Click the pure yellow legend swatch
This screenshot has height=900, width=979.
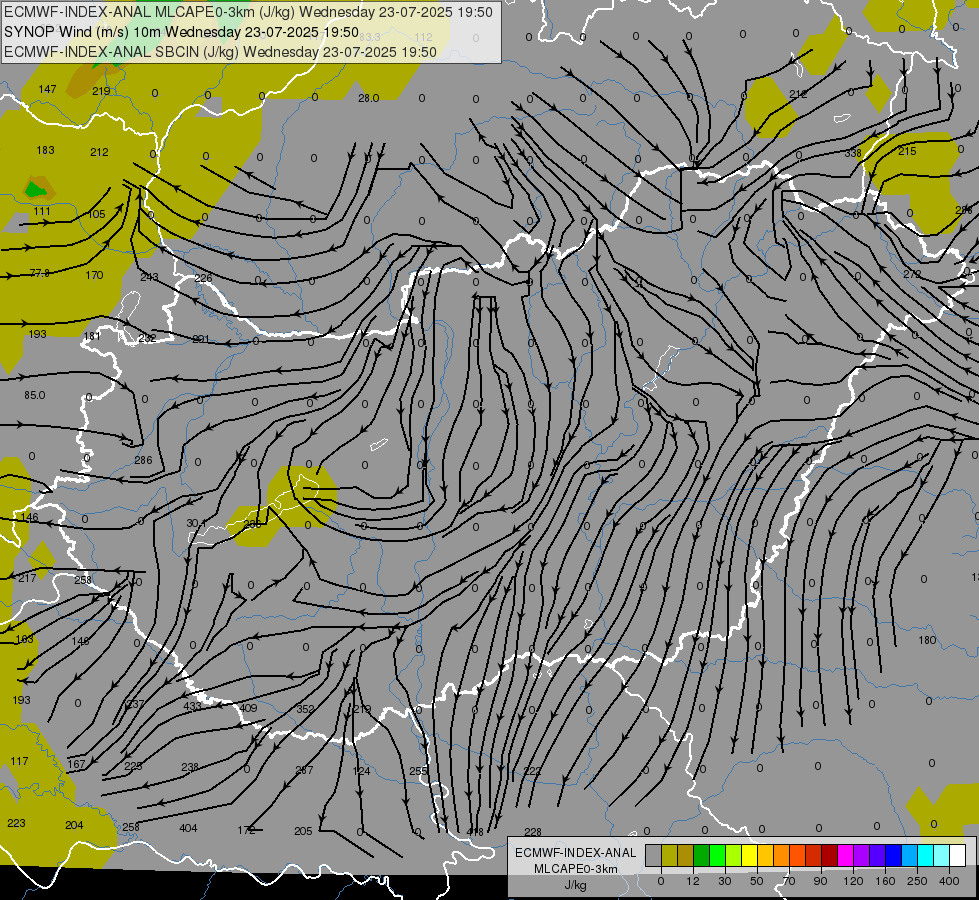click(749, 856)
